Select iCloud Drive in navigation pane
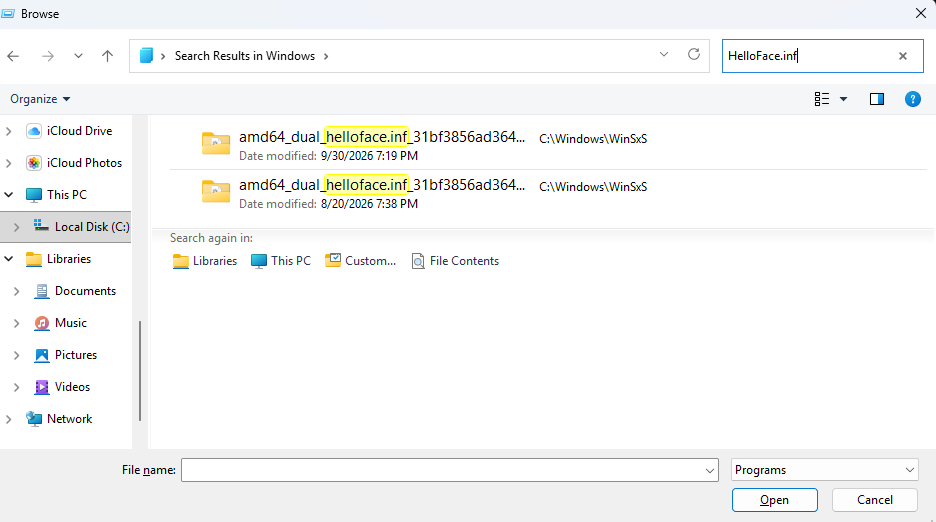 click(x=79, y=131)
